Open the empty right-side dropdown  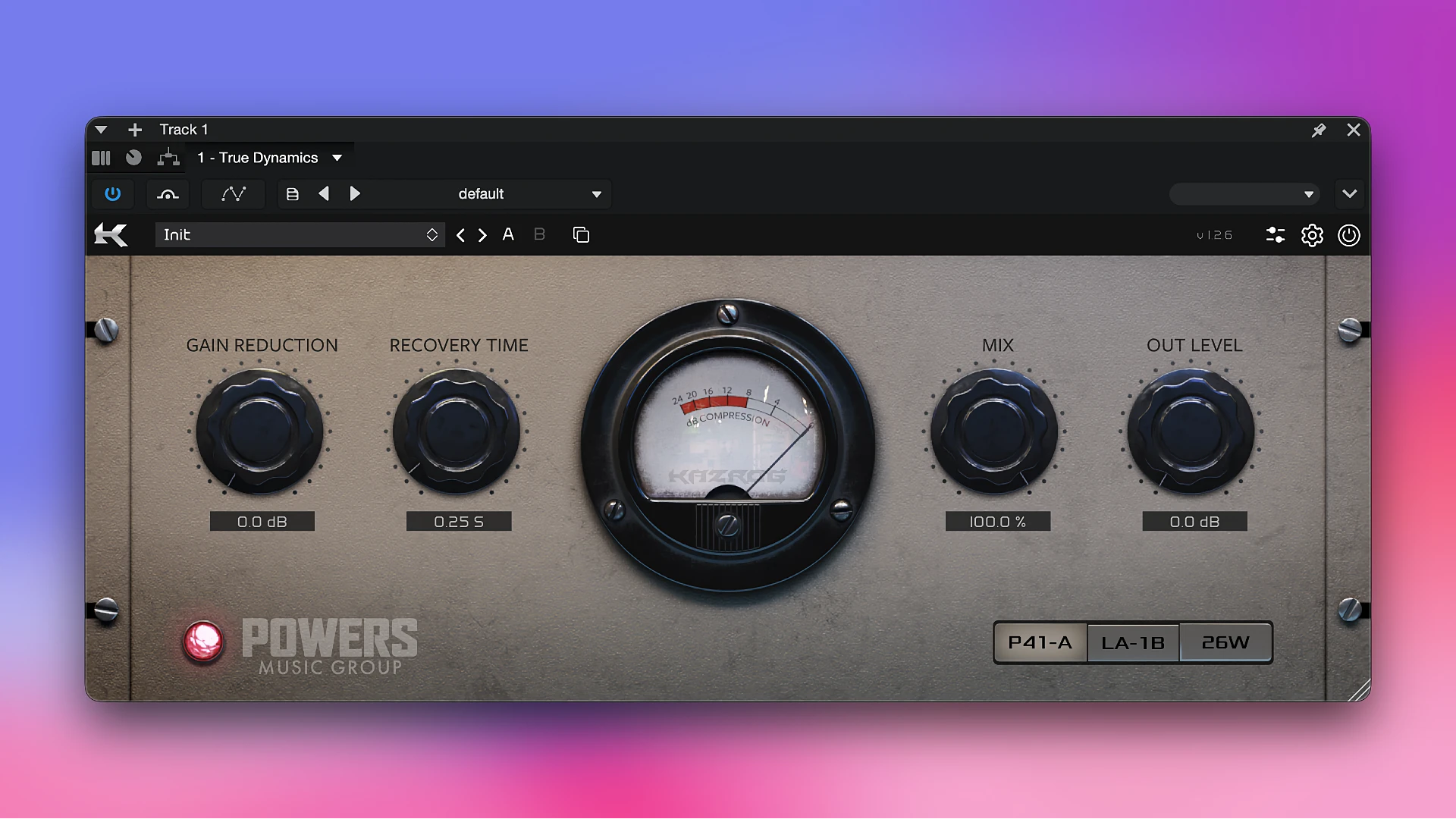(x=1244, y=194)
